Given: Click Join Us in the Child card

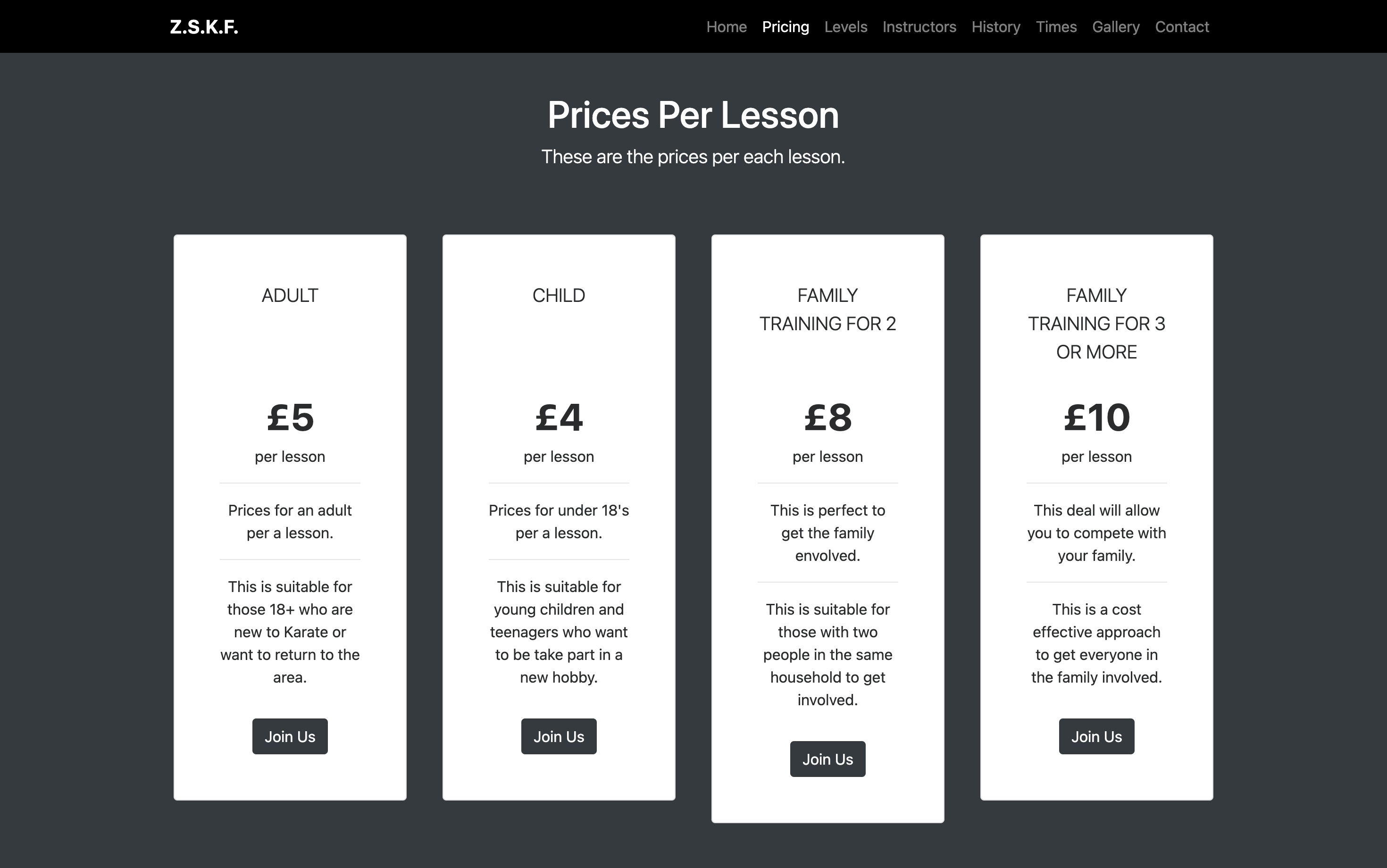Looking at the screenshot, I should [559, 736].
